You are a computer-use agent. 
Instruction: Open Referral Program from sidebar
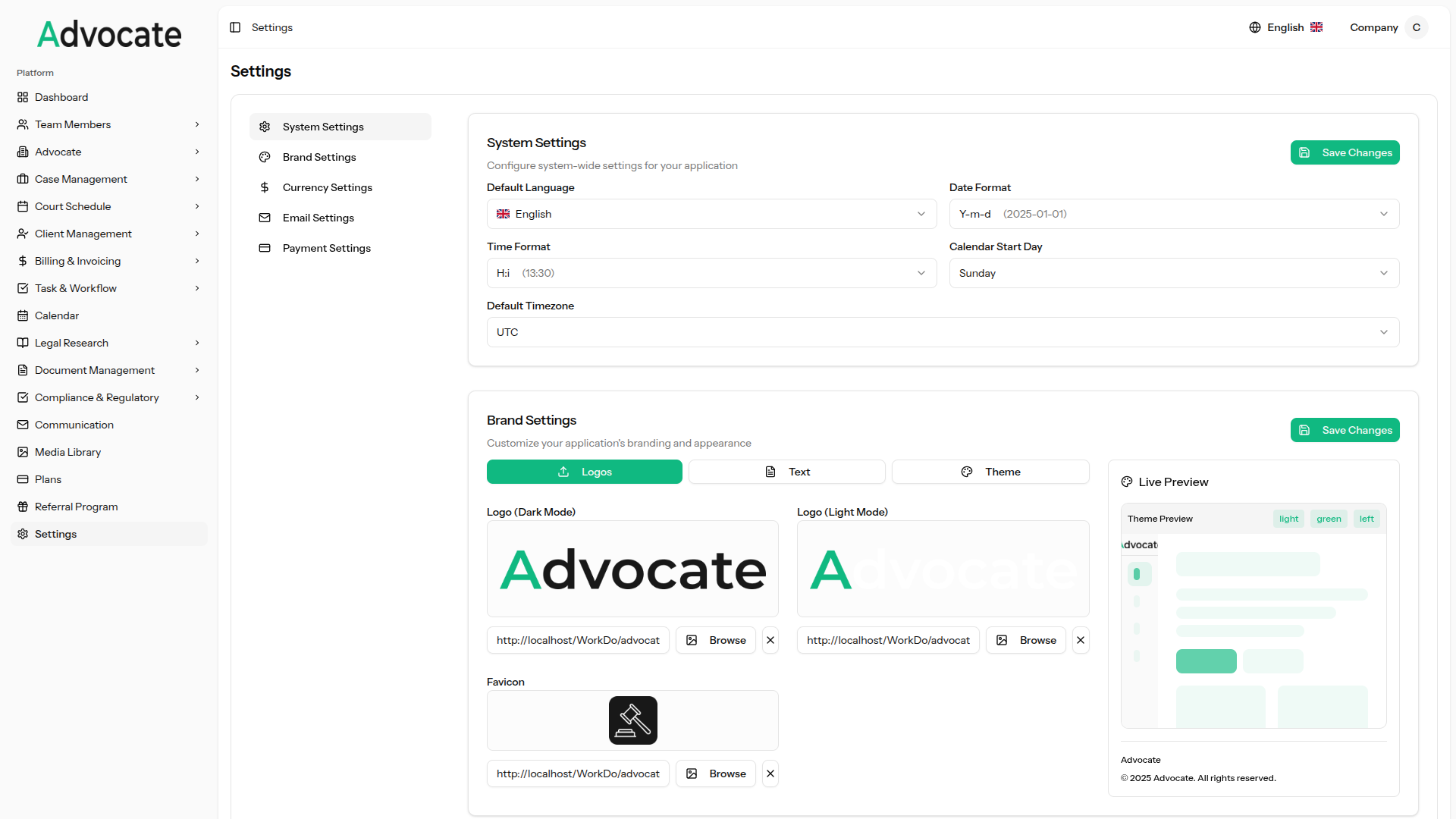click(76, 507)
